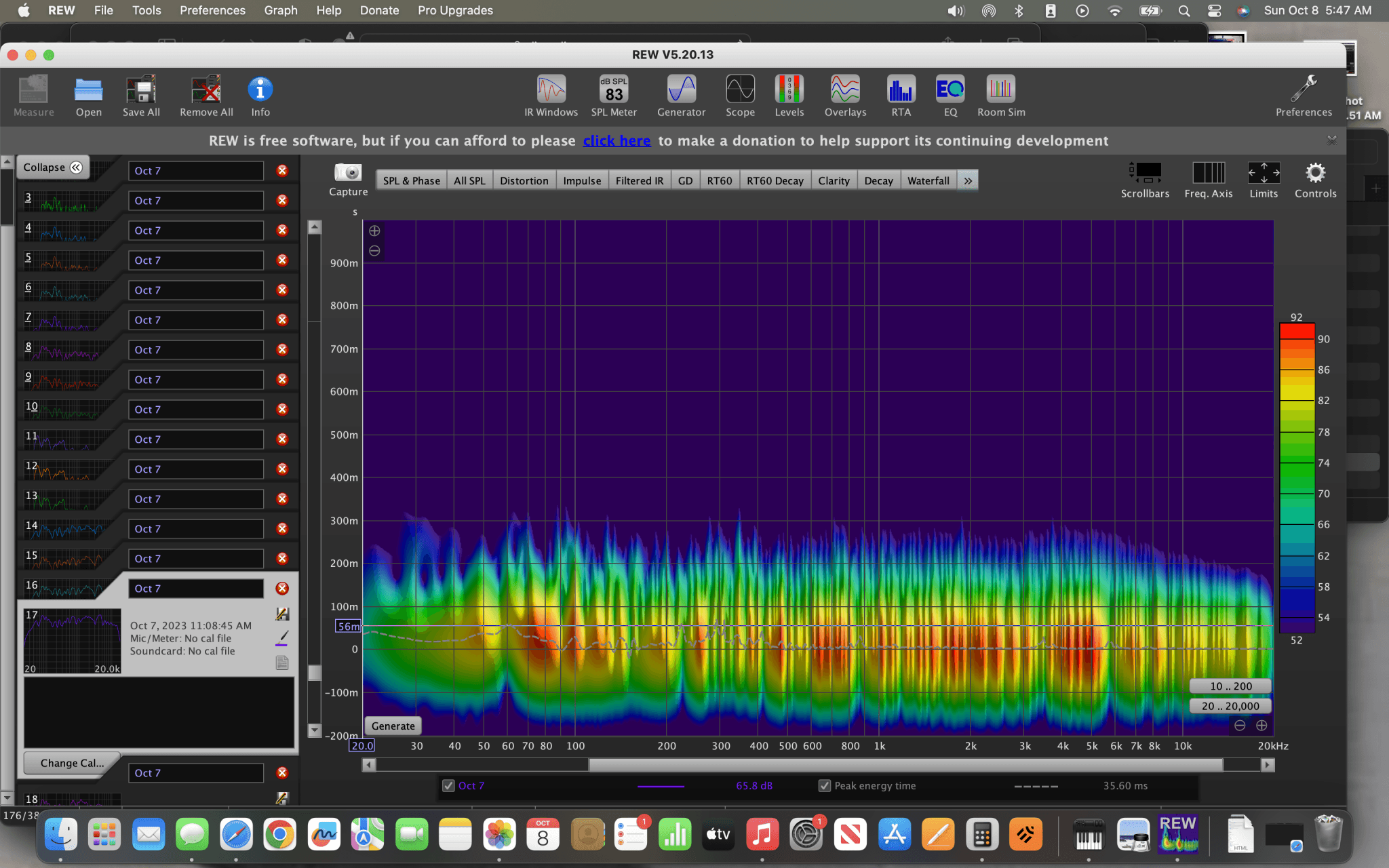1389x868 pixels.
Task: Capture the graph with camera icon
Action: pos(348,180)
